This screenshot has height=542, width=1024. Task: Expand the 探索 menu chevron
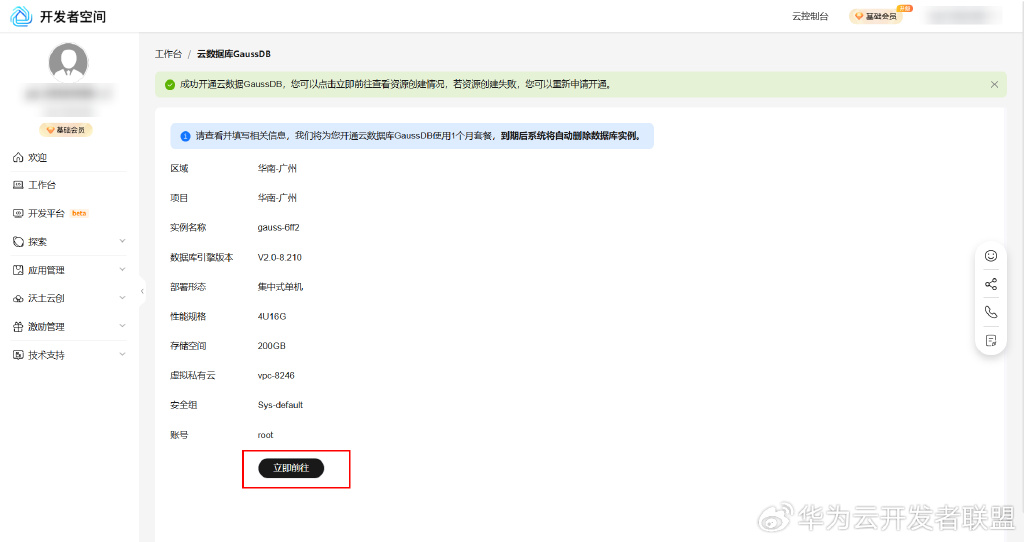[x=122, y=241]
